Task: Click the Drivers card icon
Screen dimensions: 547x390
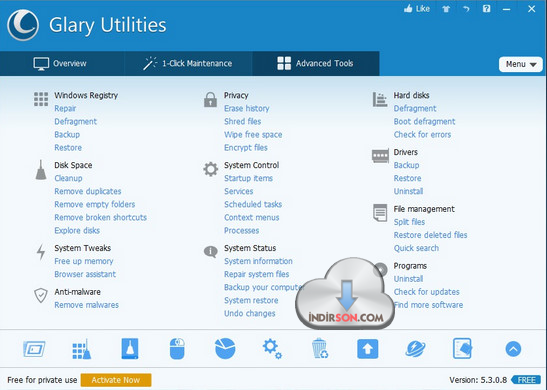Action: (x=380, y=156)
